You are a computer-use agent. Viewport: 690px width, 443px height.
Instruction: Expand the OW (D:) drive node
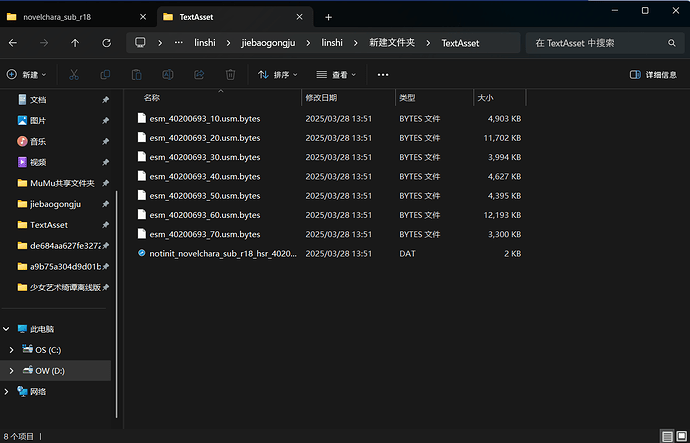pyautogui.click(x=11, y=371)
